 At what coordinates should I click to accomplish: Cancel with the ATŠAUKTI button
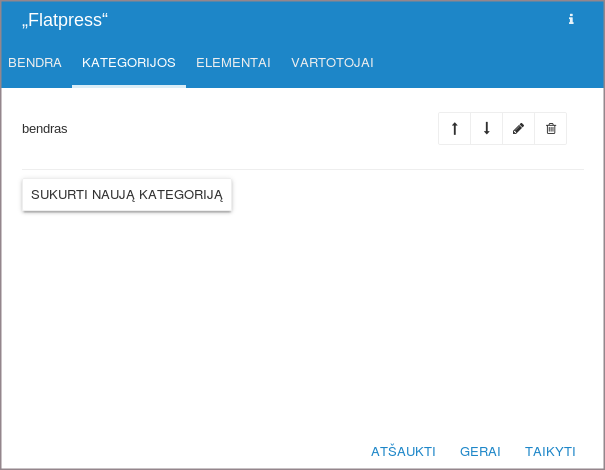click(x=403, y=451)
